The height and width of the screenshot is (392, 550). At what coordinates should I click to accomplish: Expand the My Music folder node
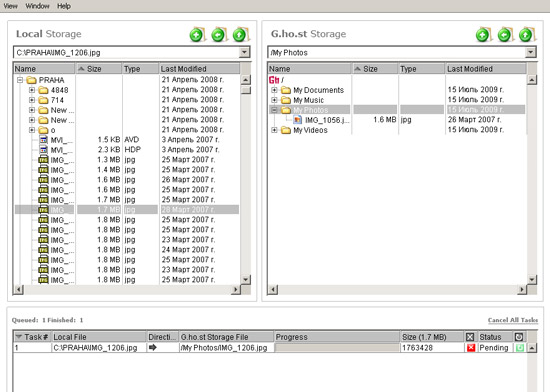coord(274,100)
